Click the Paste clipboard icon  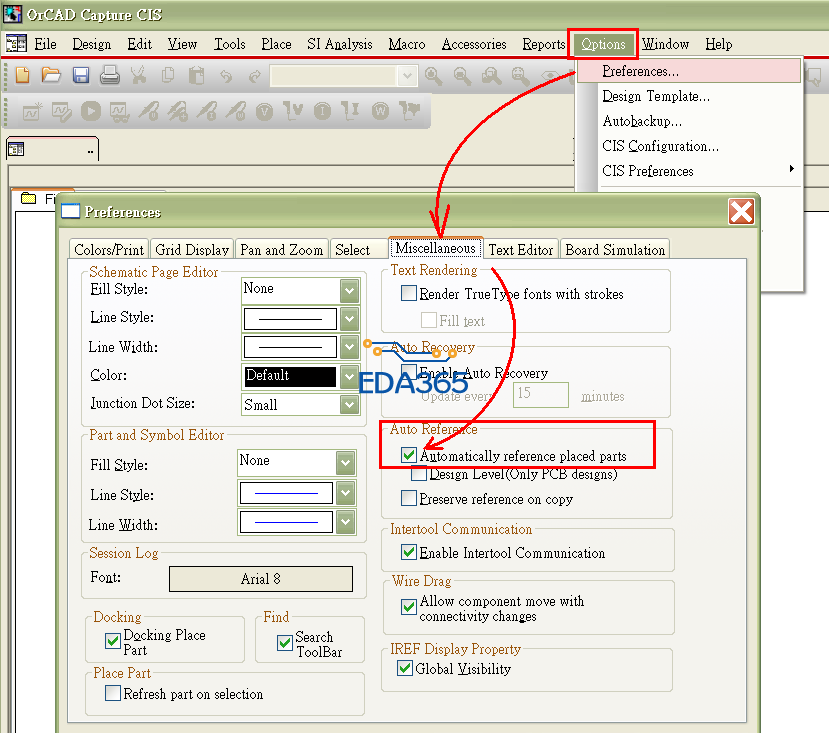197,75
